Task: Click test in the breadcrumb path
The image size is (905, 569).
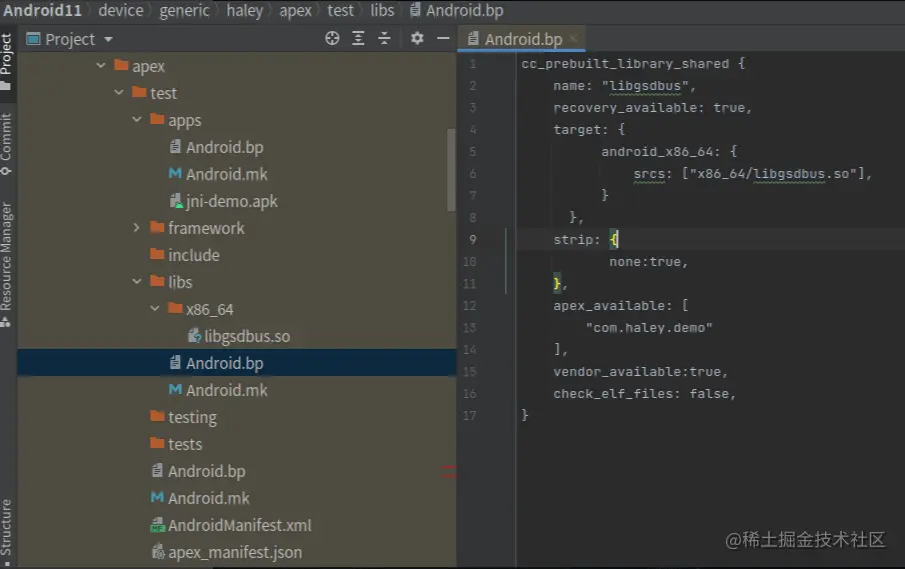Action: [x=341, y=10]
